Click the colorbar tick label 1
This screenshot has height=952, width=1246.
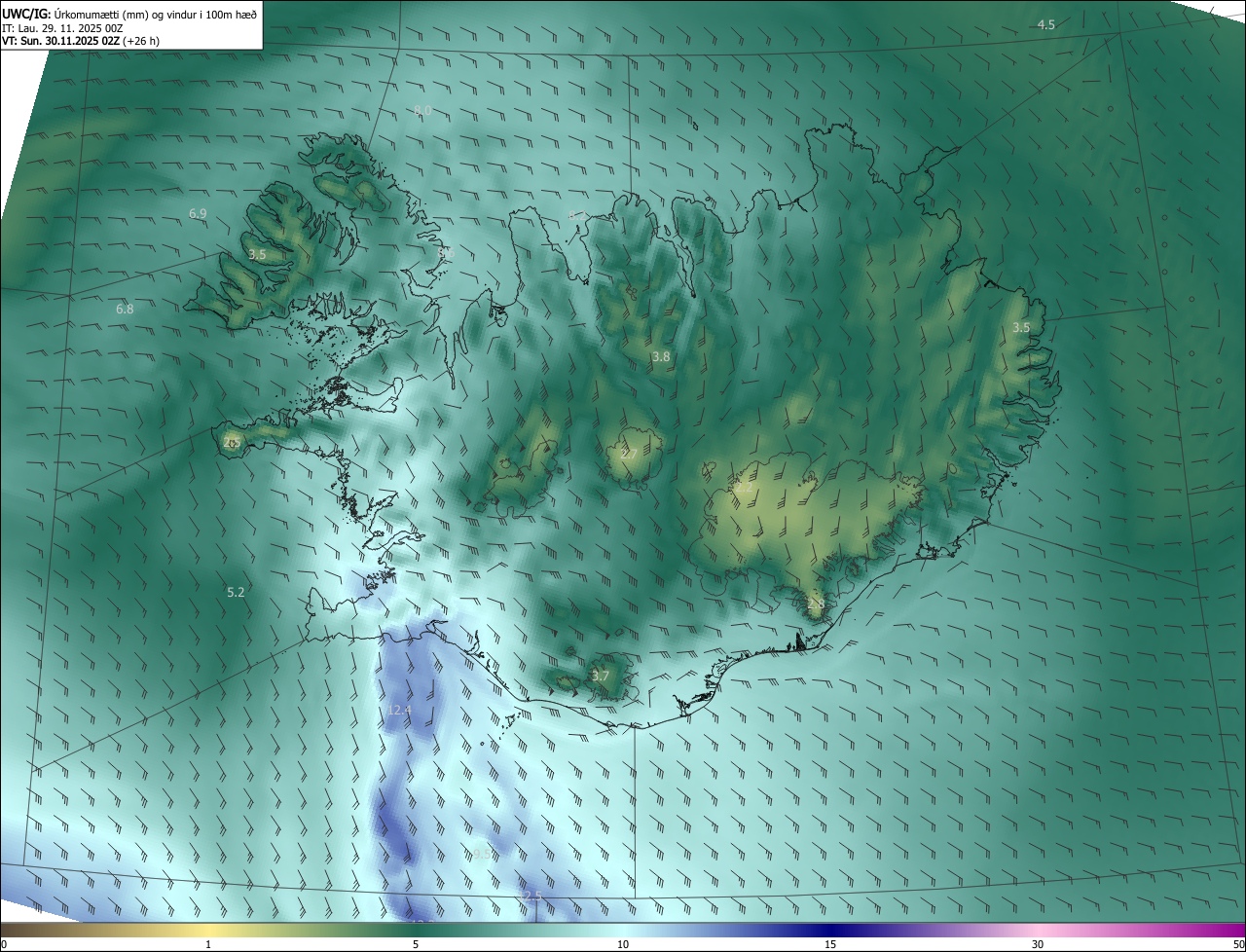208,944
